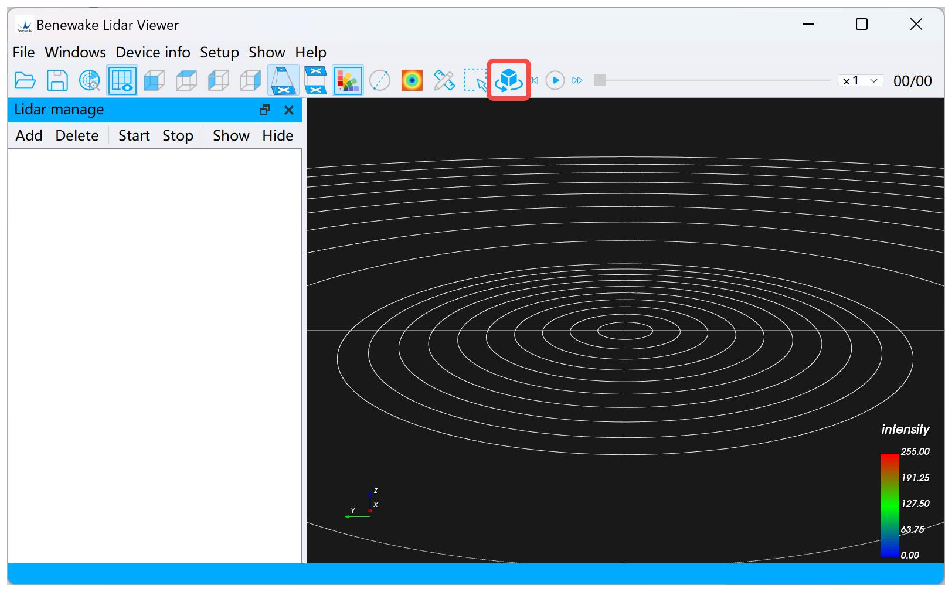Viewport: 952px width, 592px height.
Task: Click the 255.00 legend value
Action: [915, 452]
